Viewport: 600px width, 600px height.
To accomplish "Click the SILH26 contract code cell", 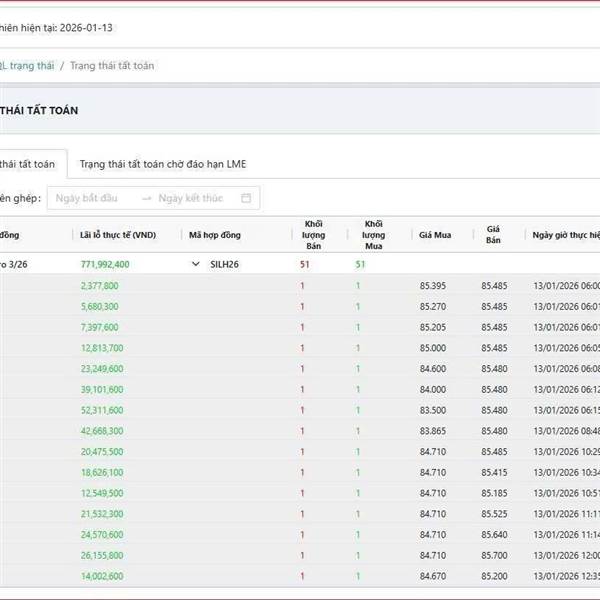I will pos(224,264).
